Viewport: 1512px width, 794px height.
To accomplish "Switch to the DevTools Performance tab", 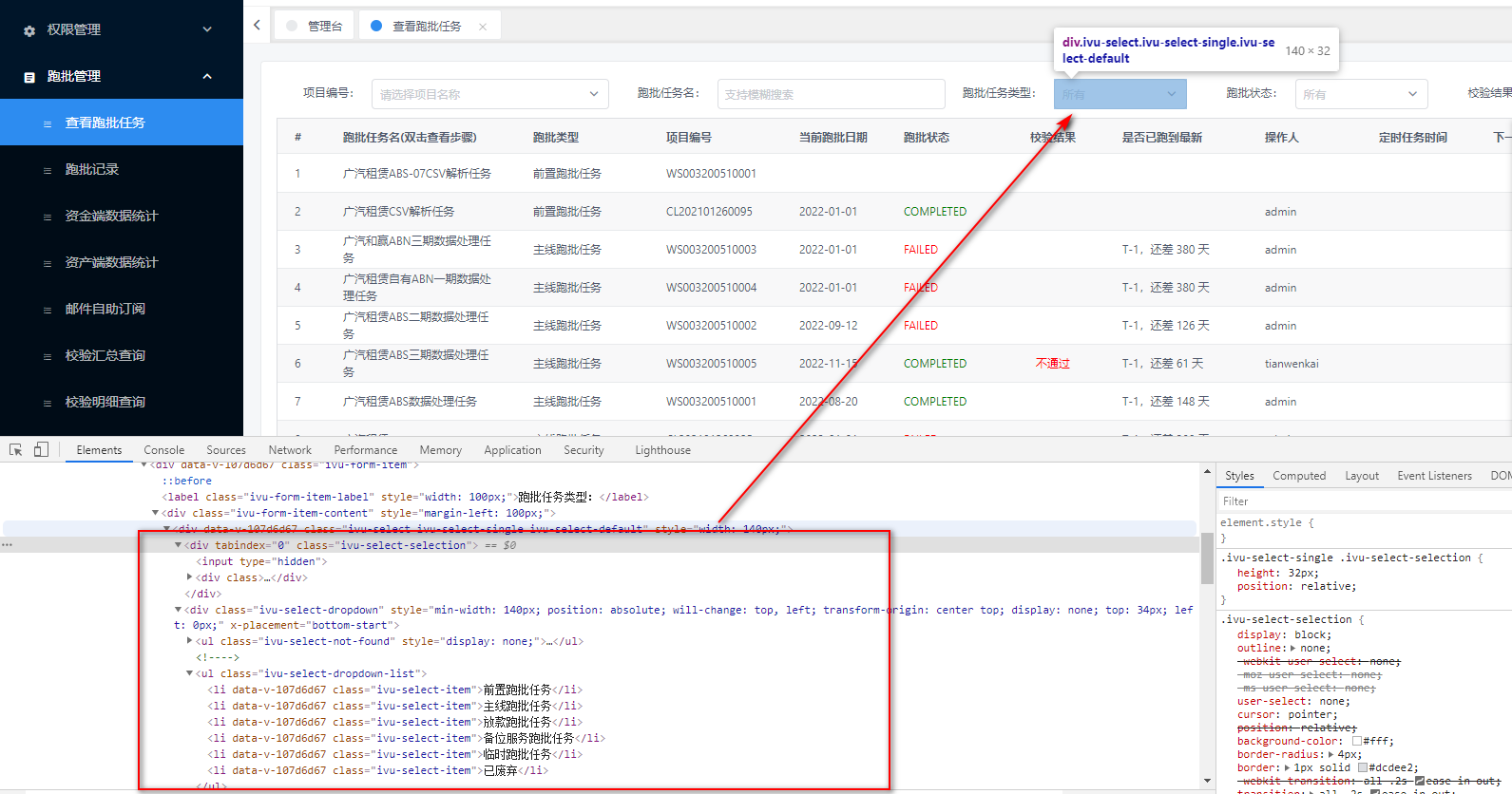I will click(366, 450).
